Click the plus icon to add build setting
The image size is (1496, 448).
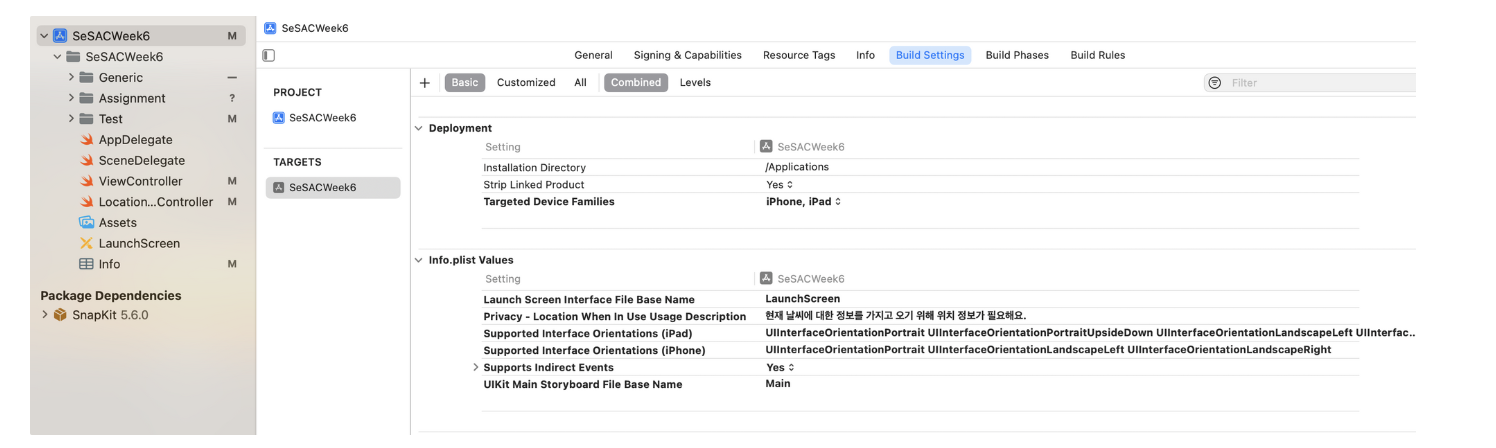coord(425,83)
